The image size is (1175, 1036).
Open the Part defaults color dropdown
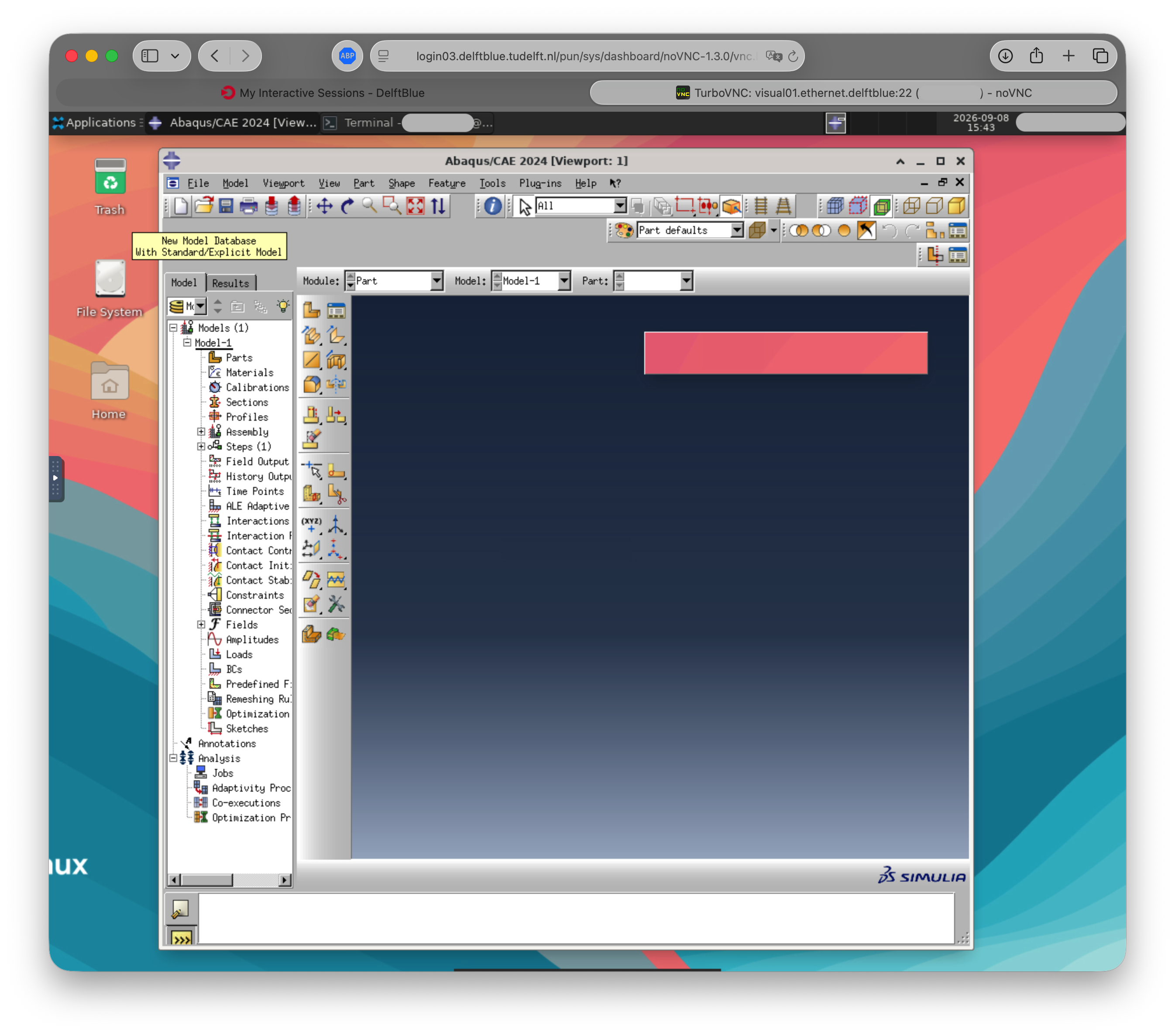tap(691, 230)
